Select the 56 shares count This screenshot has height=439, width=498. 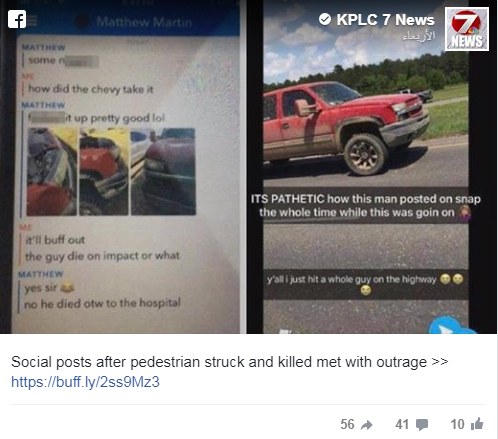347,424
